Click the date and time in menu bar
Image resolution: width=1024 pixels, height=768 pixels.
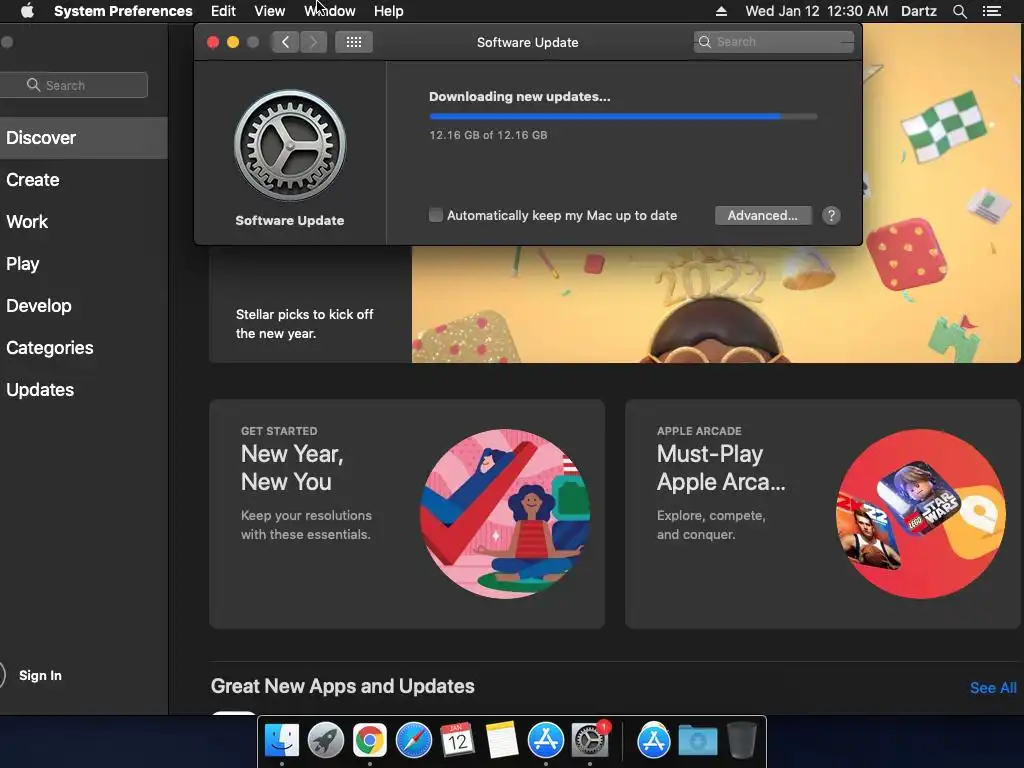pyautogui.click(x=816, y=11)
